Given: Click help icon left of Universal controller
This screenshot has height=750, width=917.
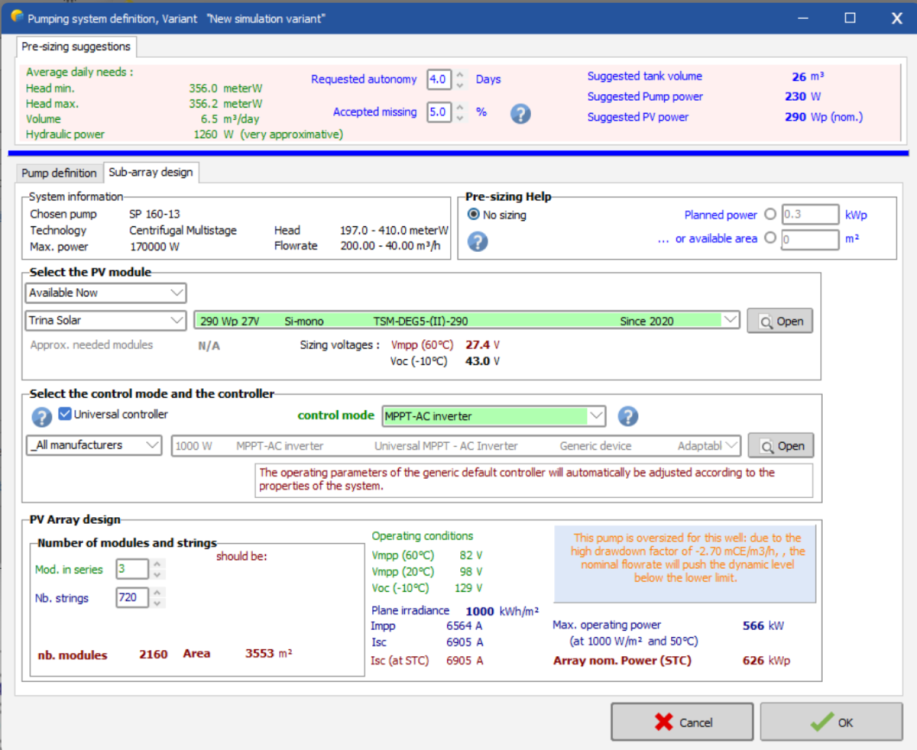Looking at the screenshot, I should (42, 416).
